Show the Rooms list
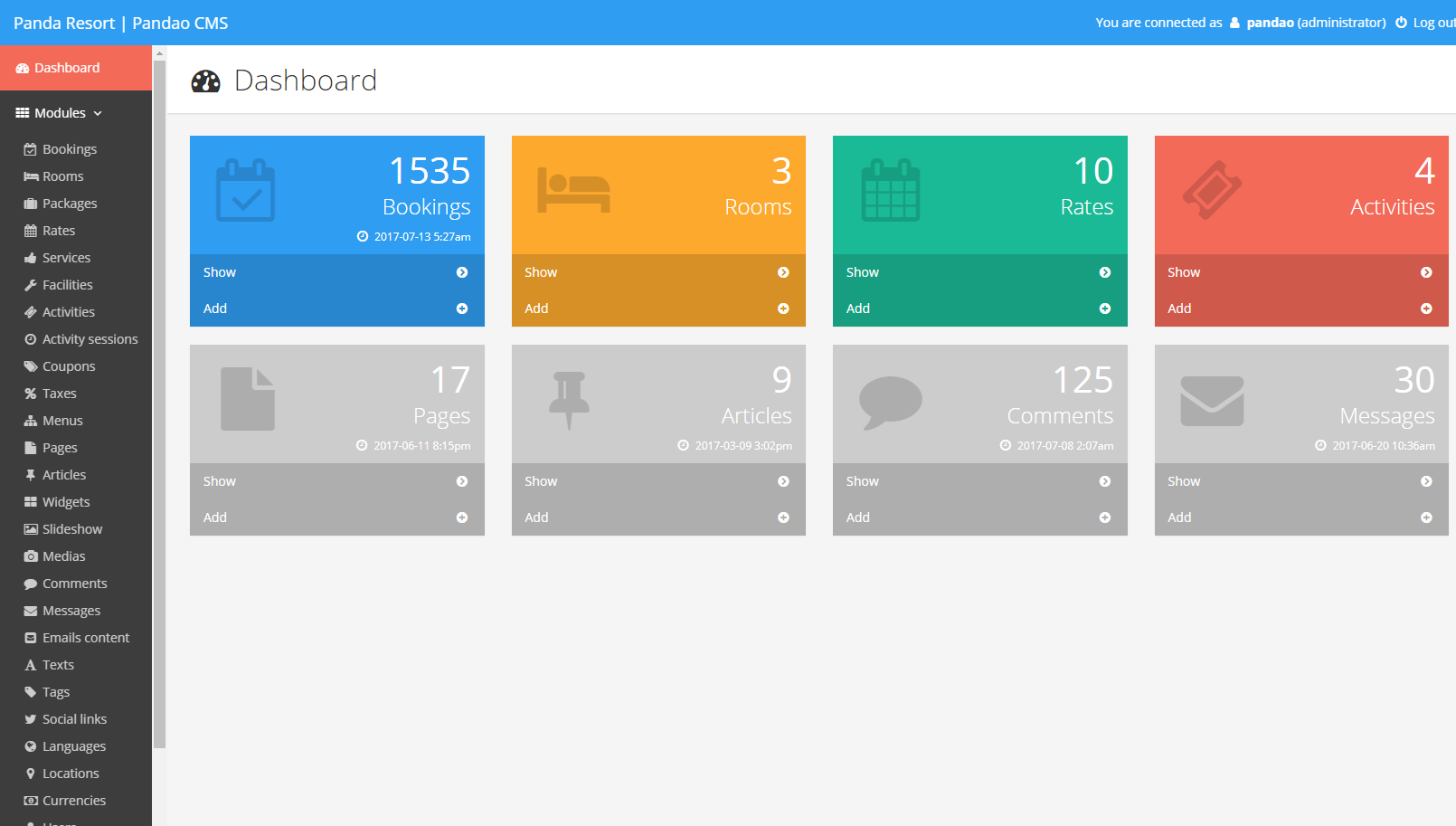 point(541,272)
